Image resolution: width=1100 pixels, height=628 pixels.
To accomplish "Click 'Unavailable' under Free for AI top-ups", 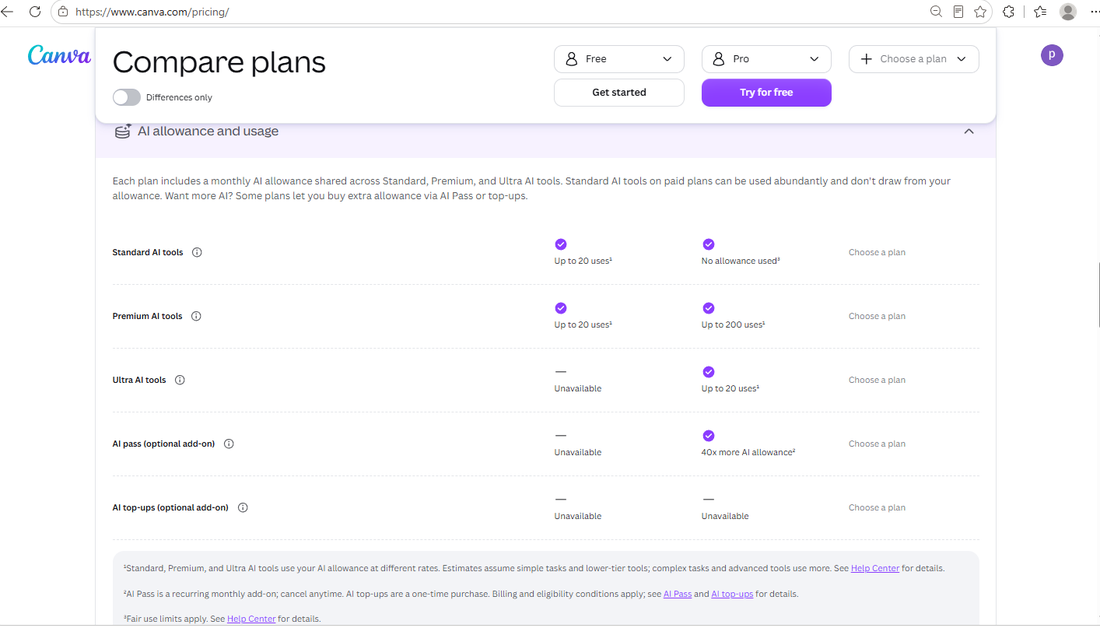I will tap(578, 516).
